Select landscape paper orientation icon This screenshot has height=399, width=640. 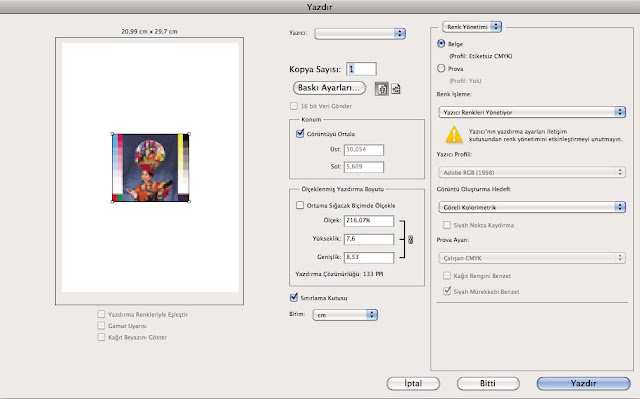point(396,89)
